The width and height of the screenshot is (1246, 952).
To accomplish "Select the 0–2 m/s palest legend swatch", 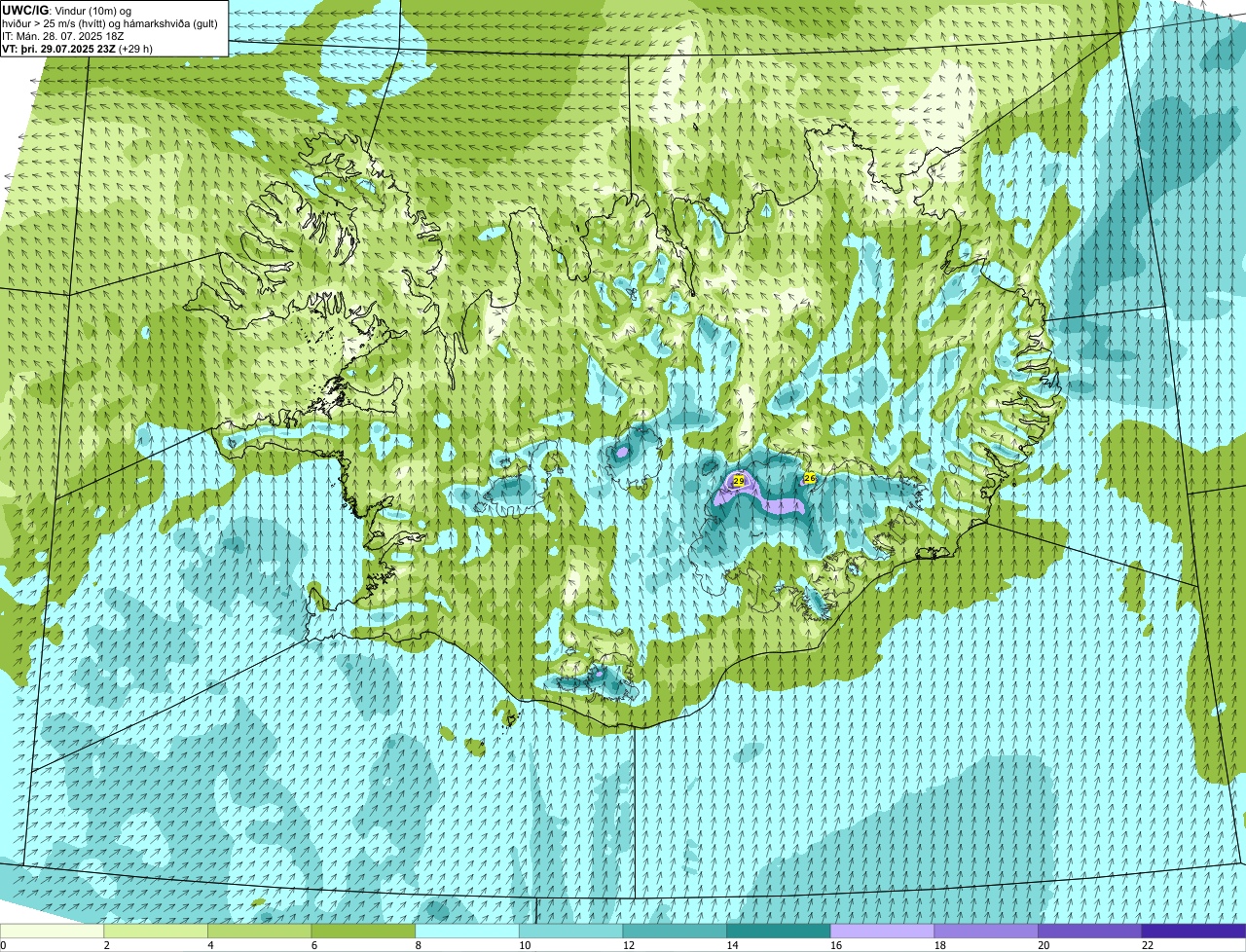I will (x=52, y=931).
